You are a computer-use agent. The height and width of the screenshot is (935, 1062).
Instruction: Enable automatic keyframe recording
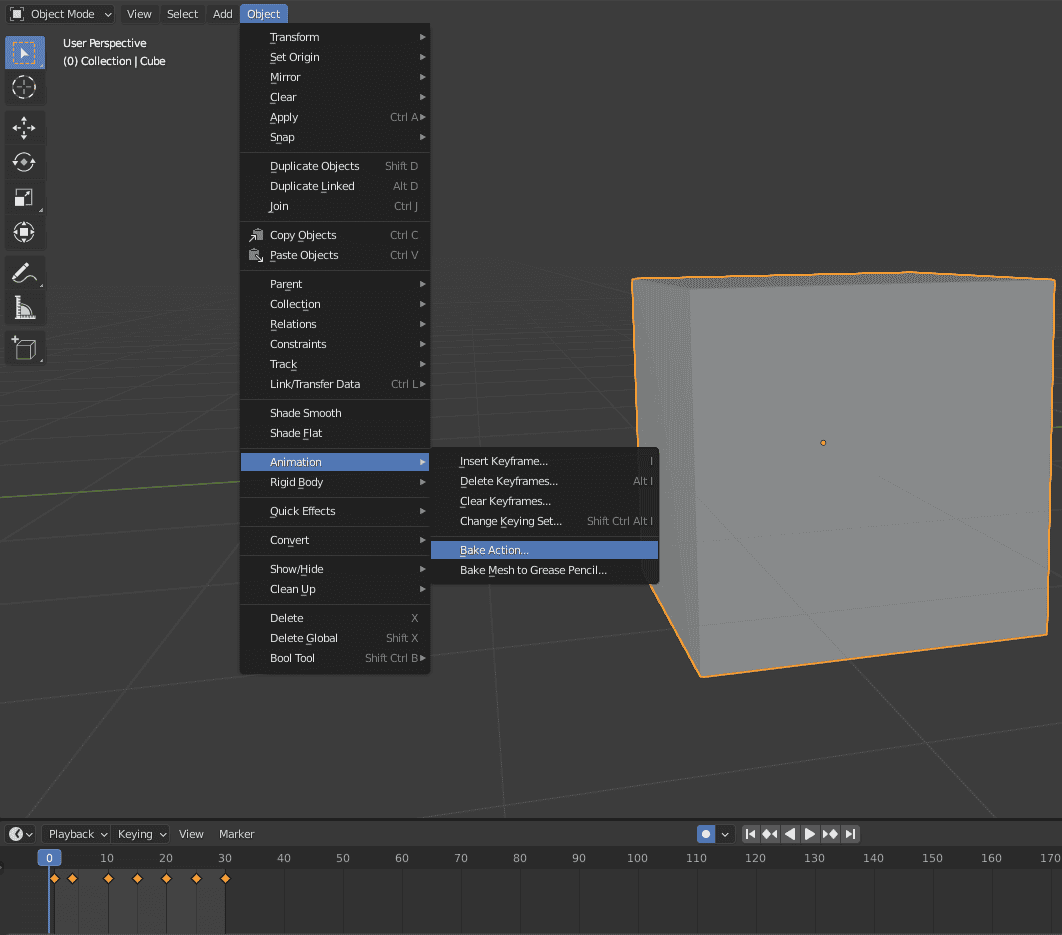tap(707, 834)
